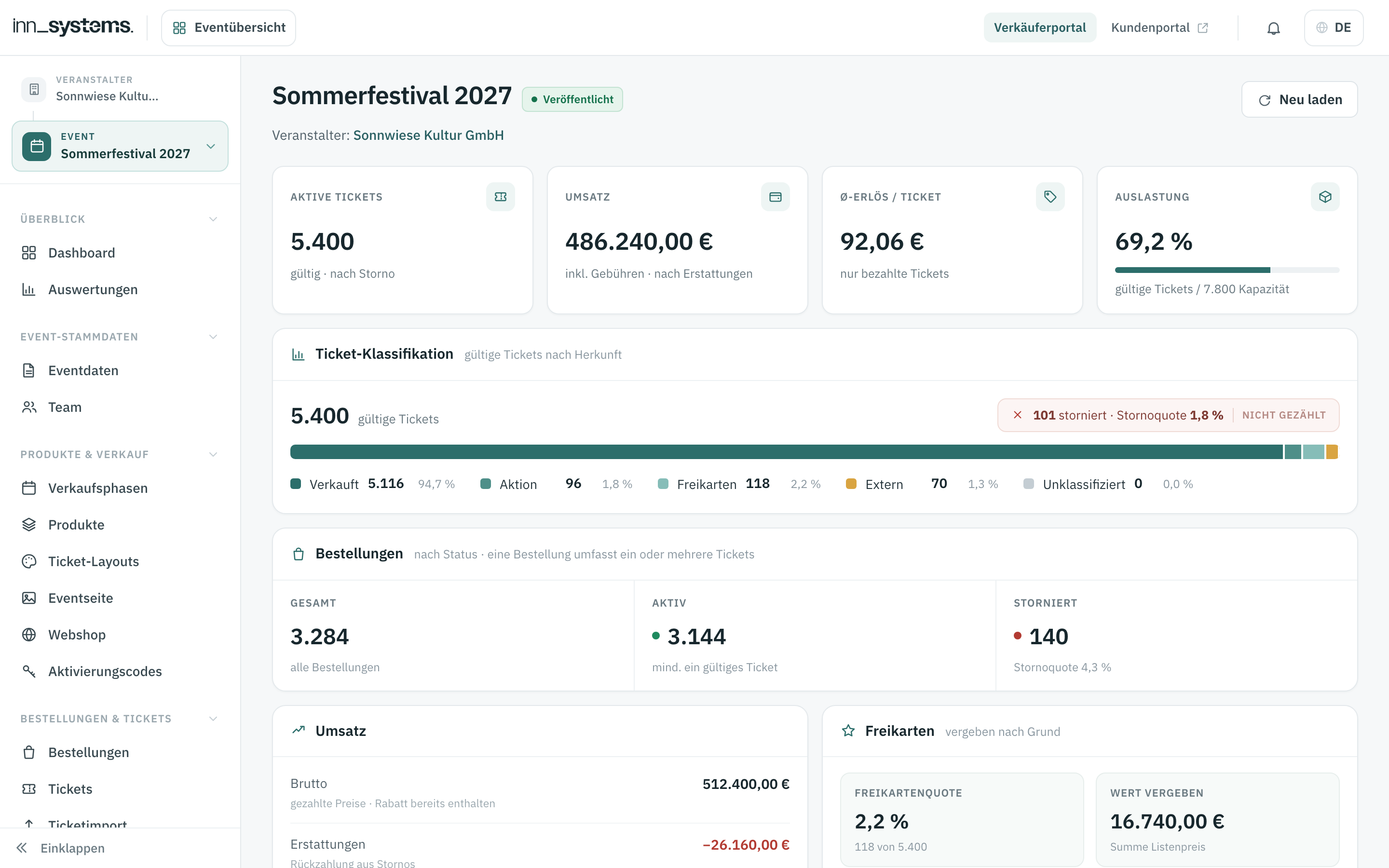Click the Brutto amount 512.400,00 €
Image resolution: width=1389 pixels, height=868 pixels.
pos(746,784)
